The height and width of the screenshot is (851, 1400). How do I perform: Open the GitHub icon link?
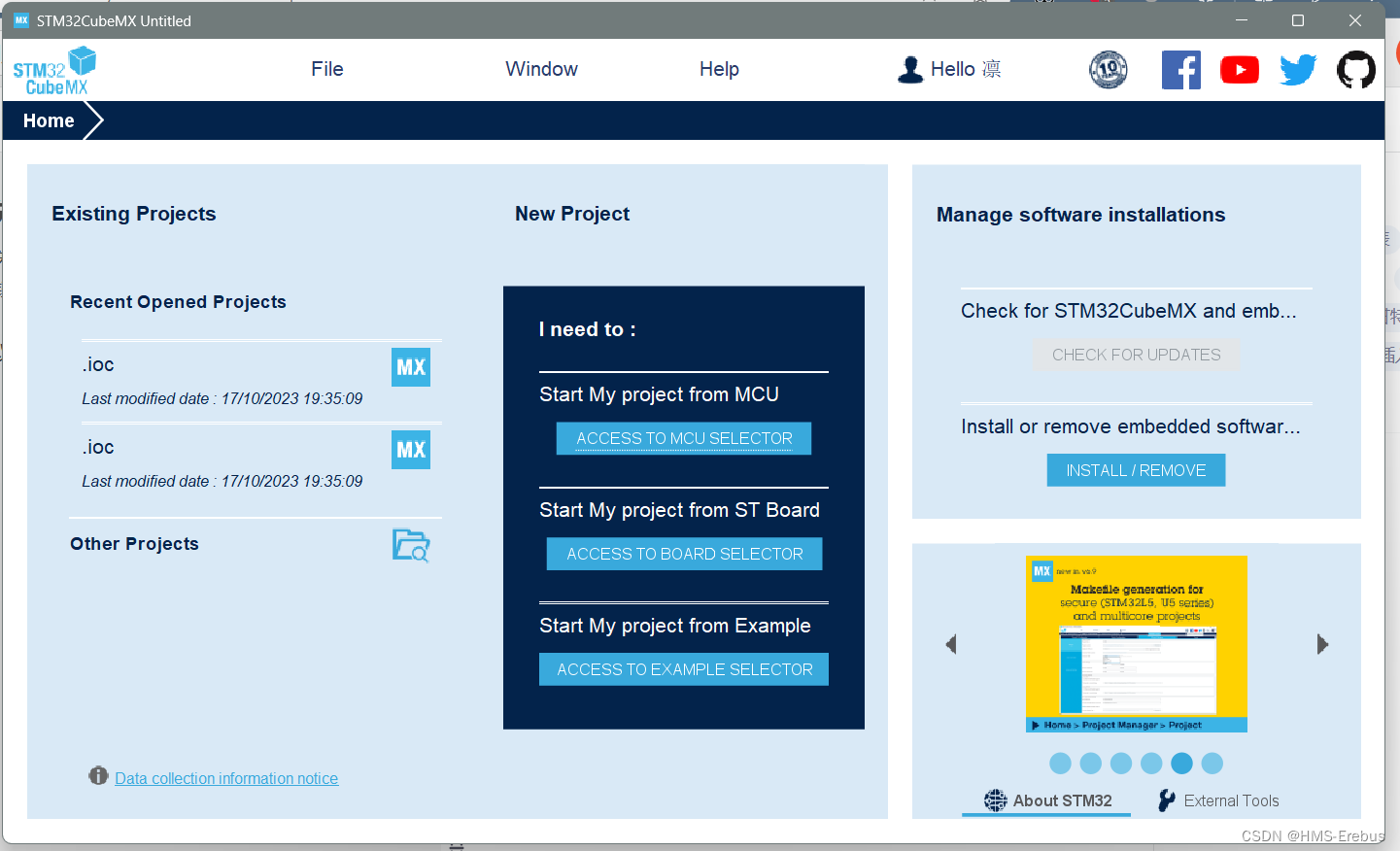[1356, 70]
